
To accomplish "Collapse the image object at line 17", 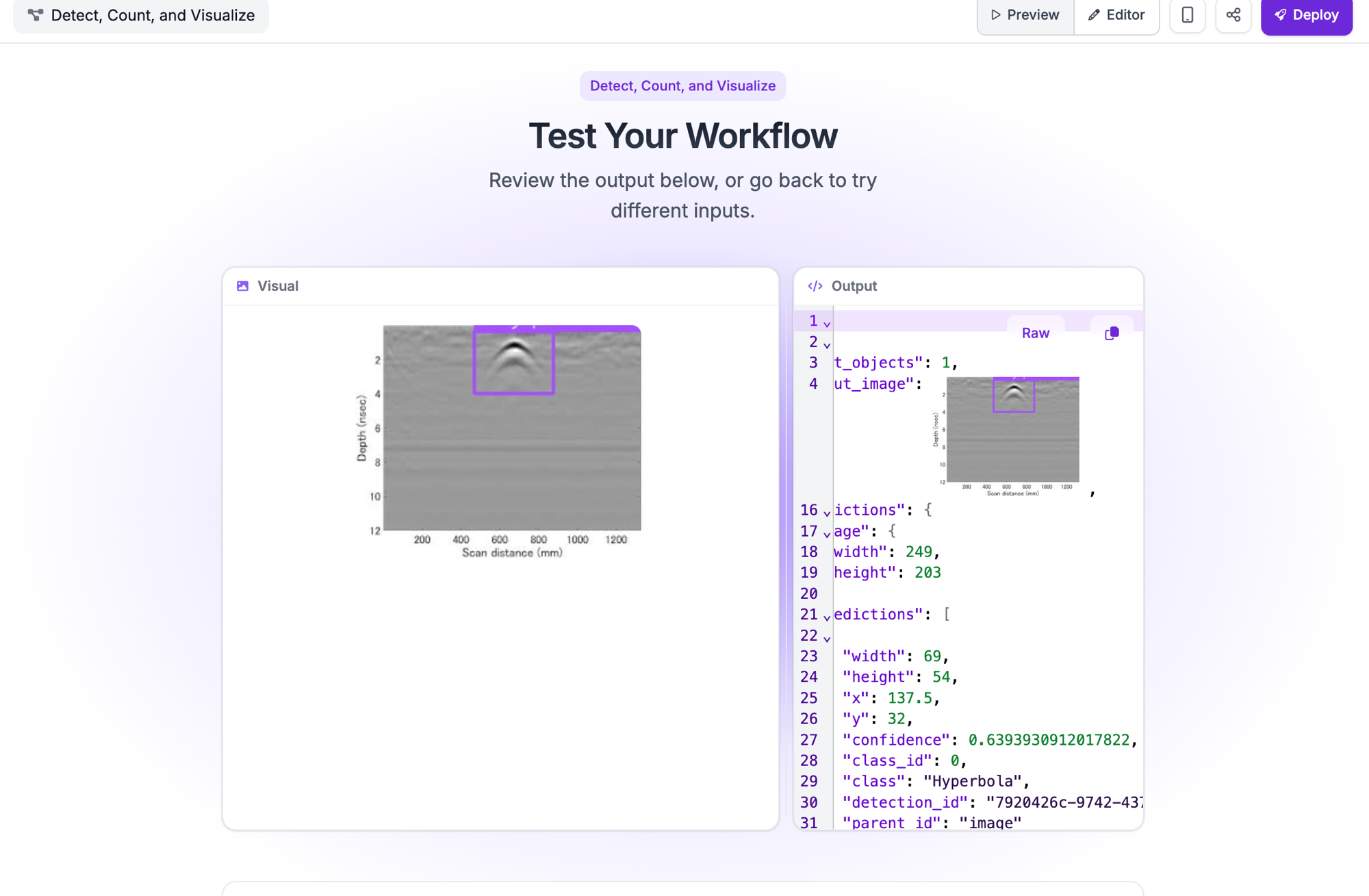I will tap(827, 534).
